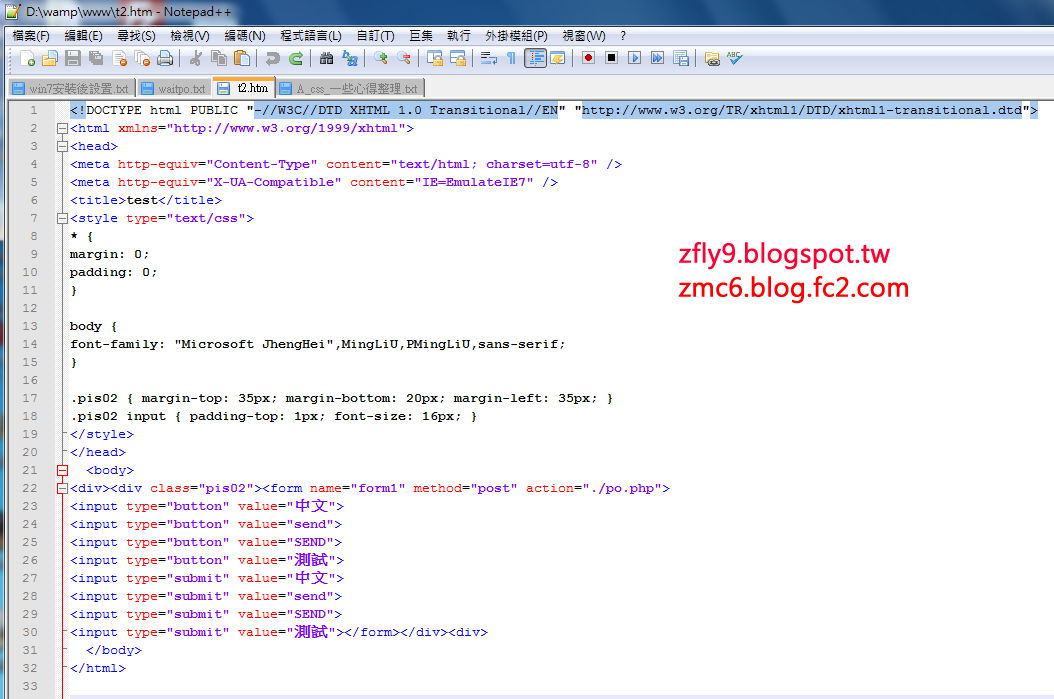
Task: Click the Save recorded macro icon
Action: (680, 58)
